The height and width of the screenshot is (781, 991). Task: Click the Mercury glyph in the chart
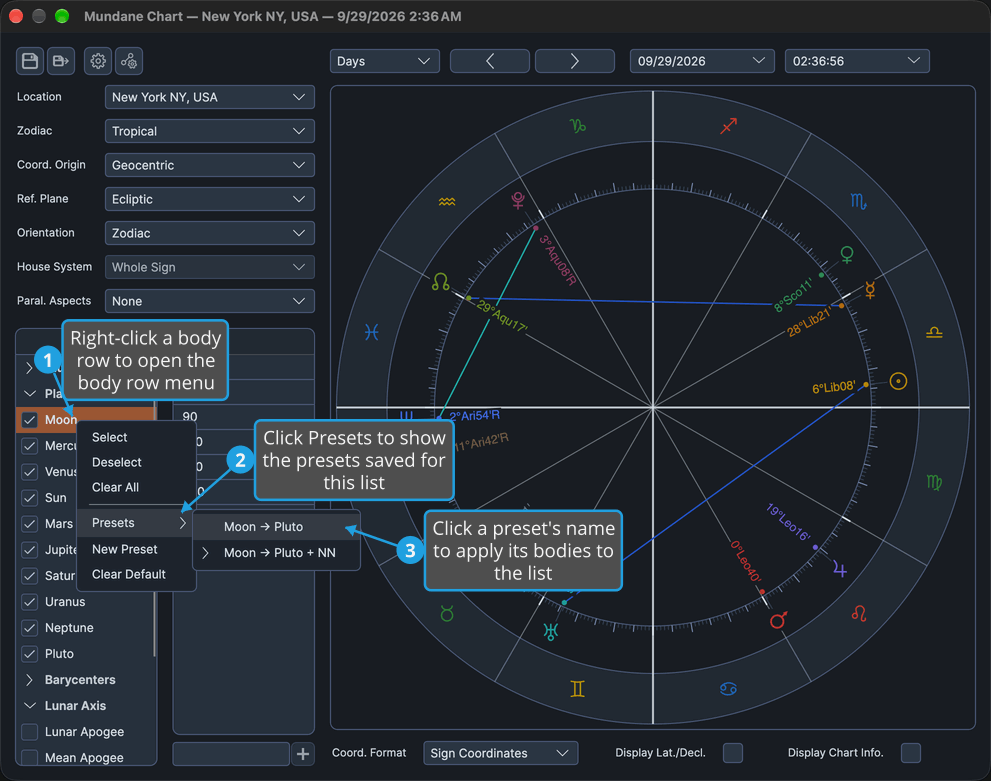[870, 289]
